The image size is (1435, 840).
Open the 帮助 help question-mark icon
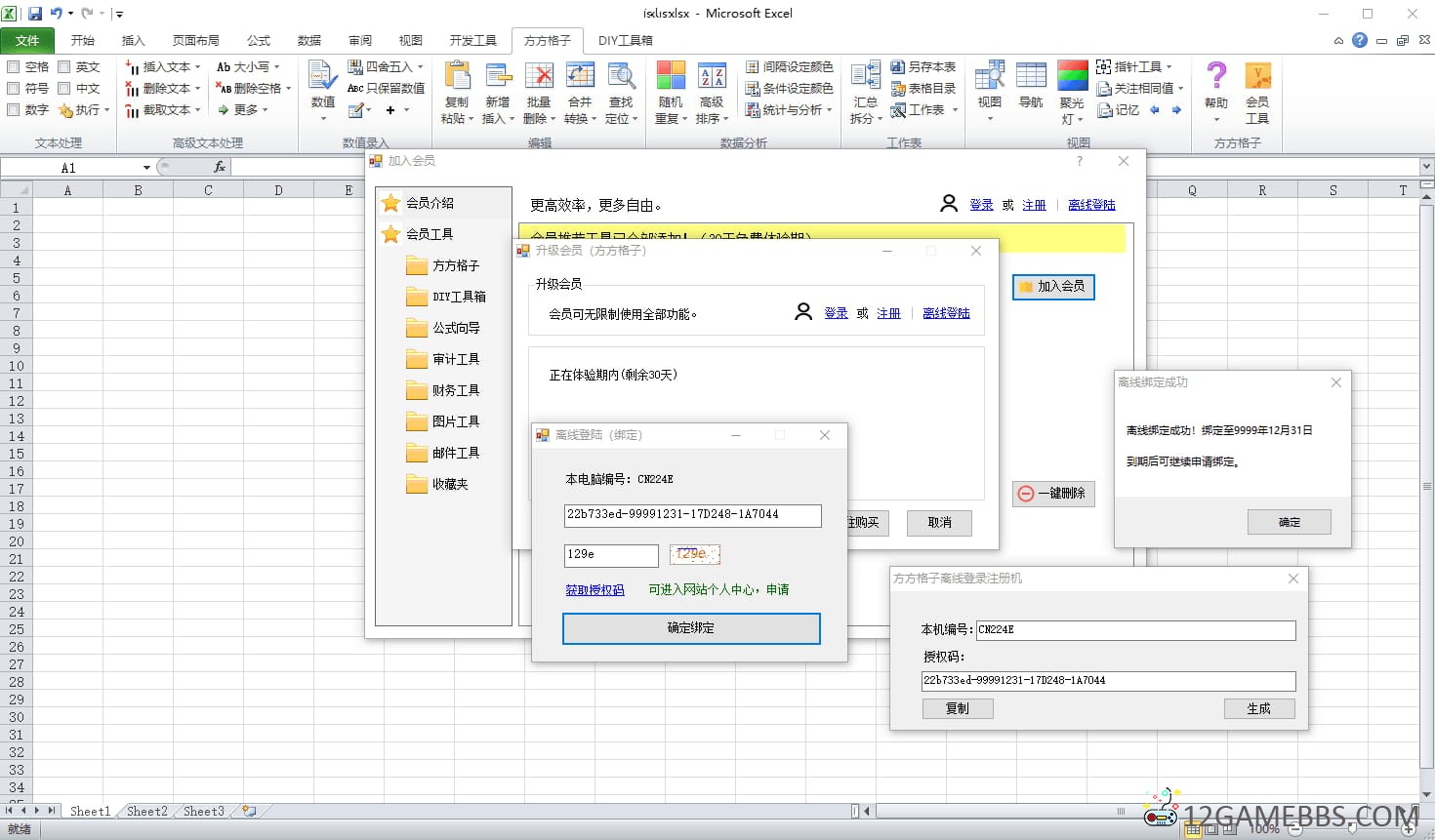(1216, 92)
